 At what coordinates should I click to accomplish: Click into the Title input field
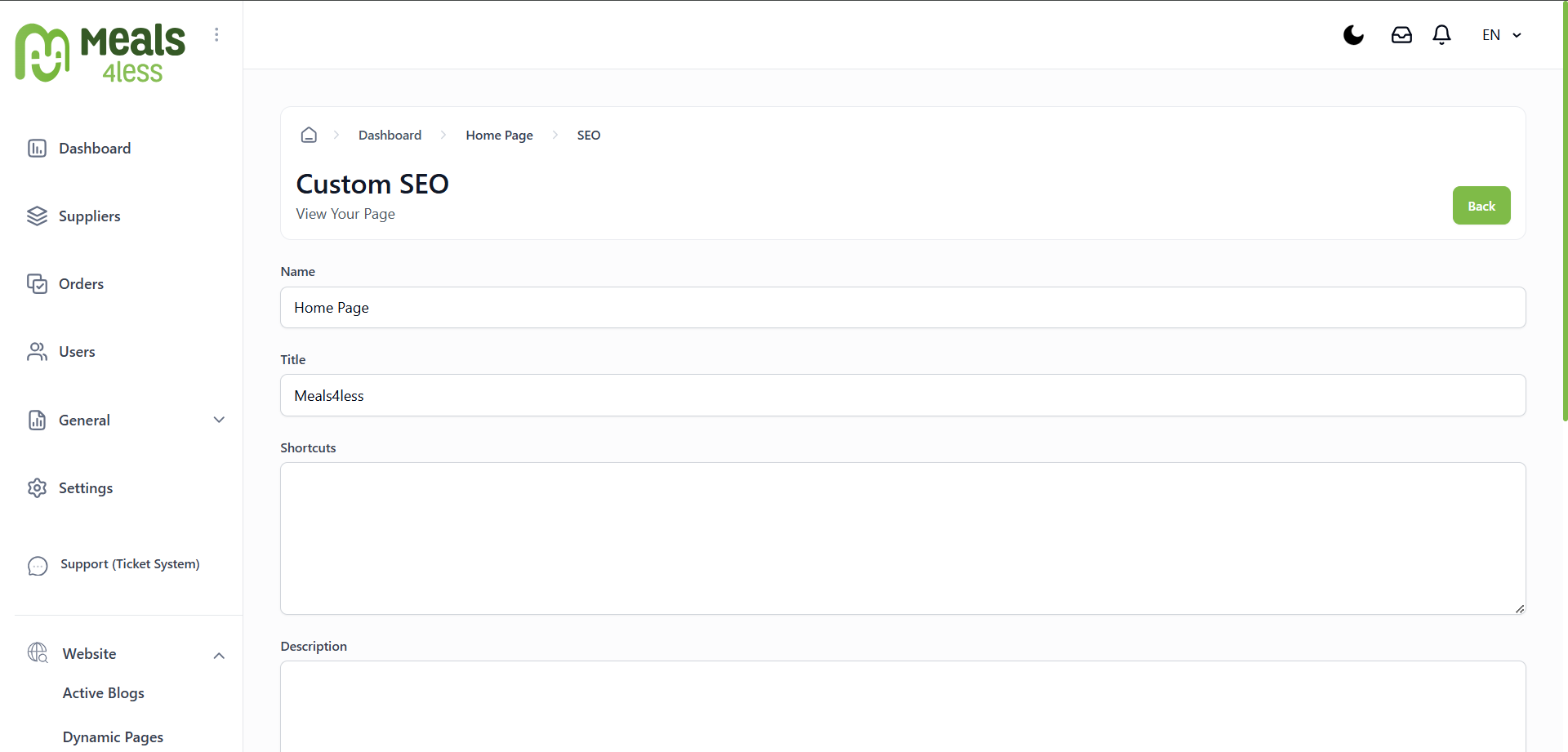pos(902,395)
